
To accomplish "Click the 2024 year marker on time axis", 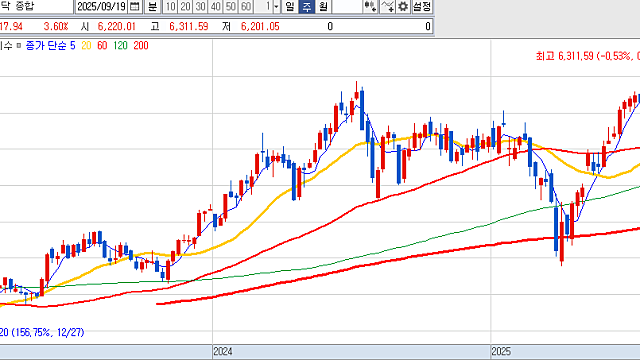I will pos(223,351).
